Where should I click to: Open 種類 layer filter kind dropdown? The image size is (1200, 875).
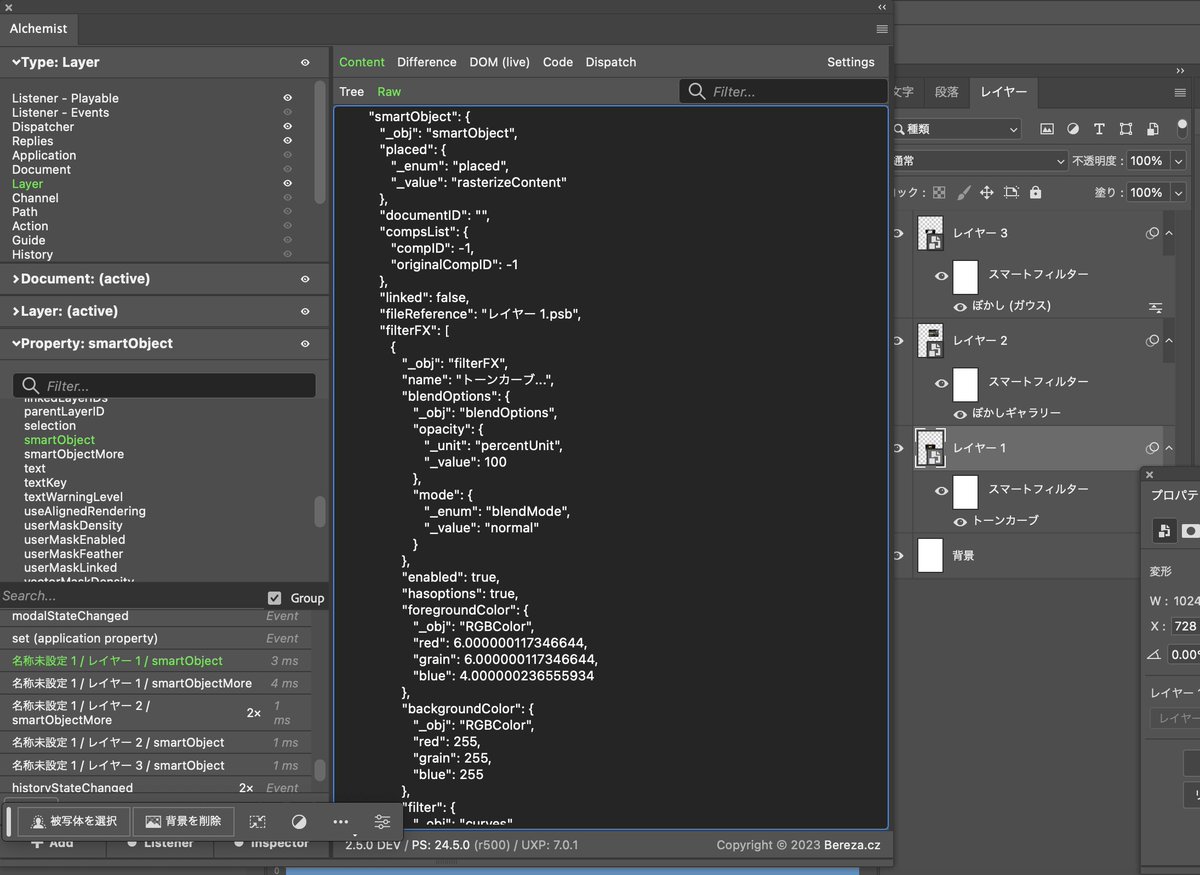click(x=956, y=129)
